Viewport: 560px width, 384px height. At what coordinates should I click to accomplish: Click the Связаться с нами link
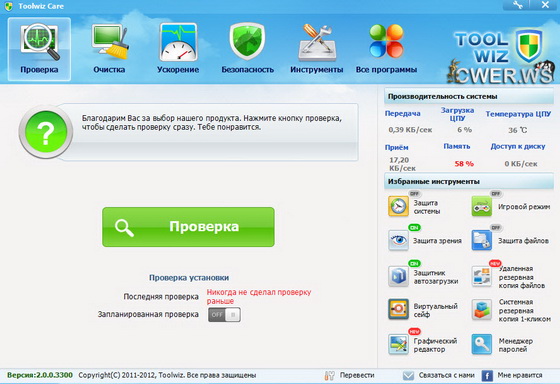[x=446, y=375]
